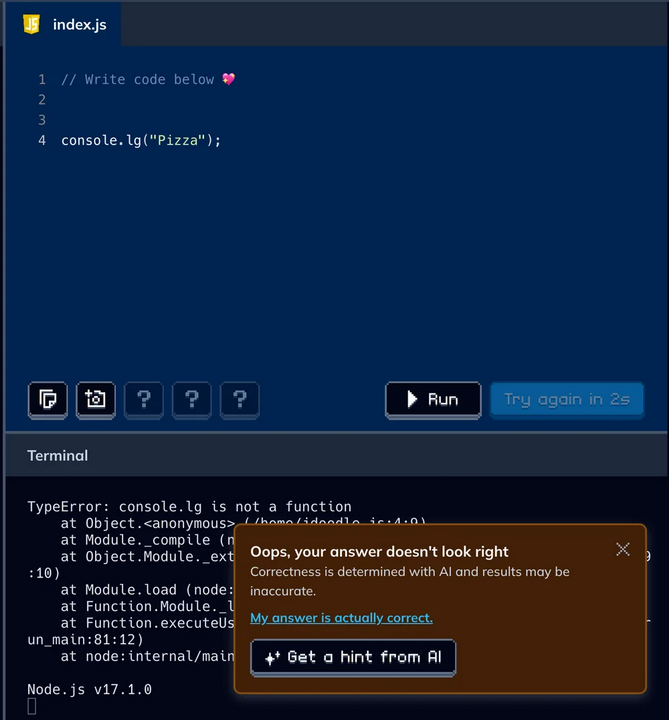Click 'Get a hint from AI' button
The image size is (669, 720).
pos(353,657)
